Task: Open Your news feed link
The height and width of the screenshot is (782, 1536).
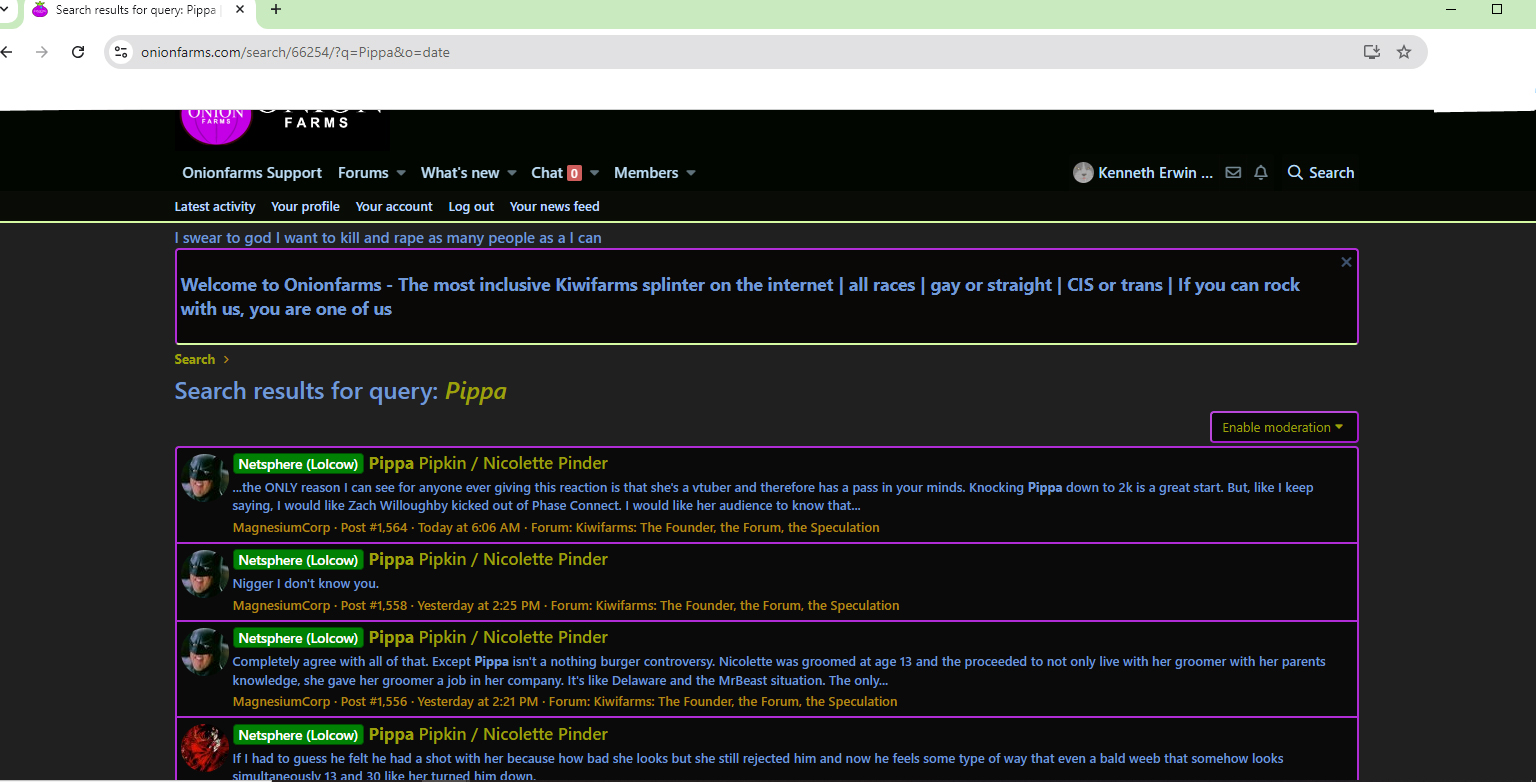Action: click(x=554, y=207)
